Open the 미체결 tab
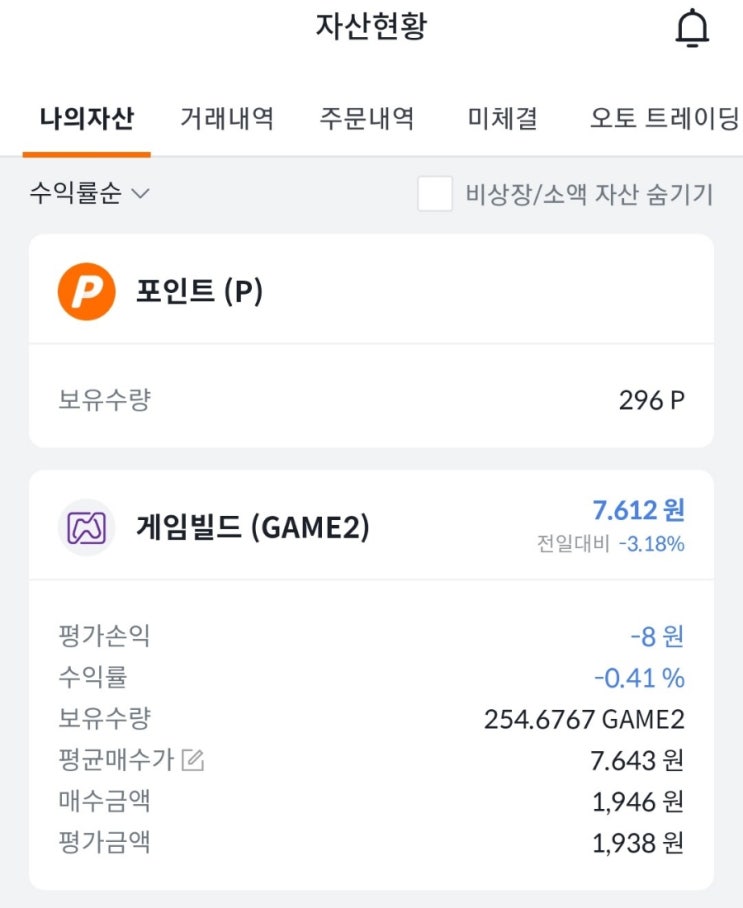Viewport: 743px width, 908px height. pyautogui.click(x=503, y=118)
